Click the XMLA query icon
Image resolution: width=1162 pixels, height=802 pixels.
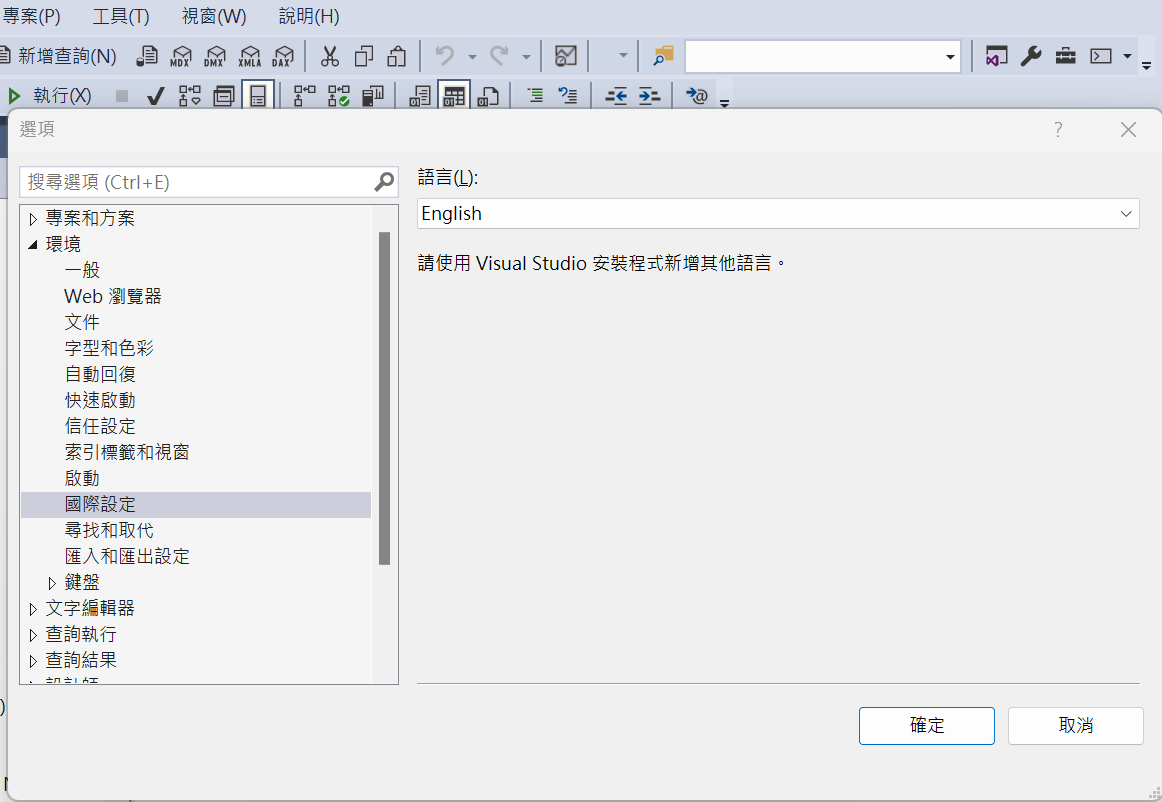250,56
